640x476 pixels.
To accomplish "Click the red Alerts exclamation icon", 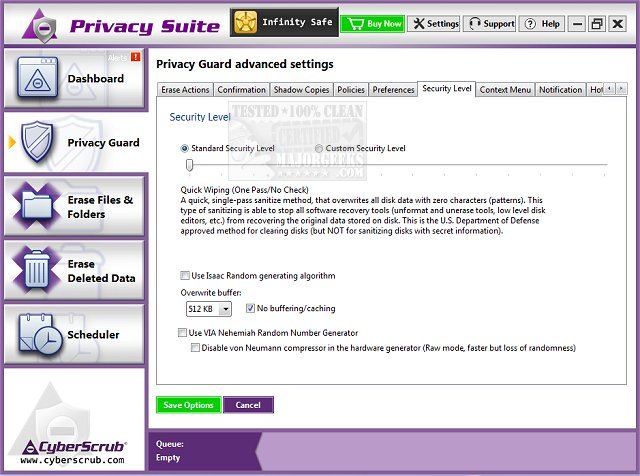I will (136, 57).
